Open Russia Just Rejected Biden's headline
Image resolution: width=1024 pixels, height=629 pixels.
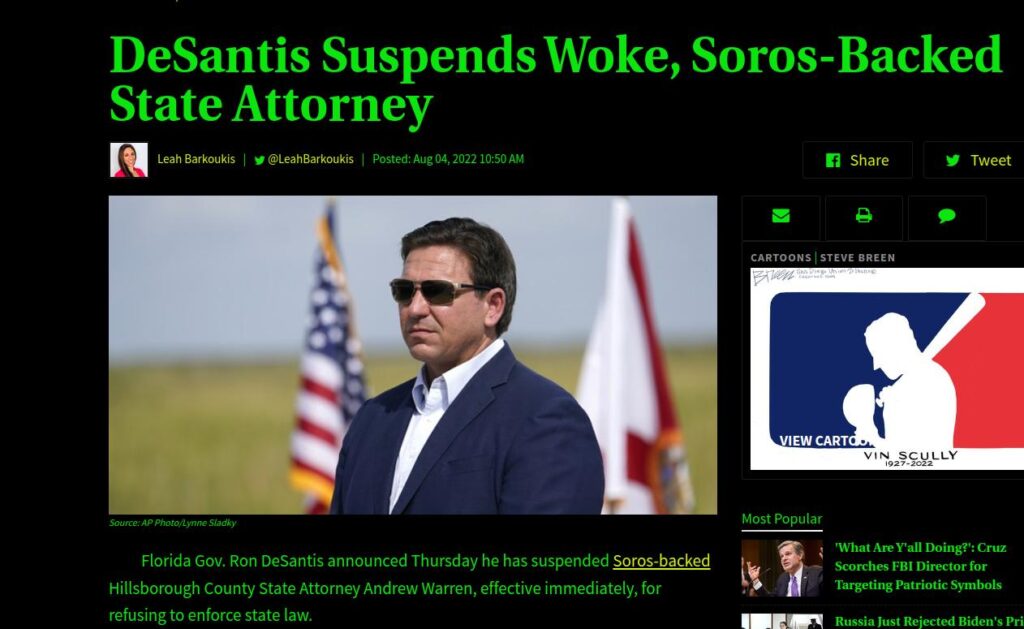pos(929,621)
